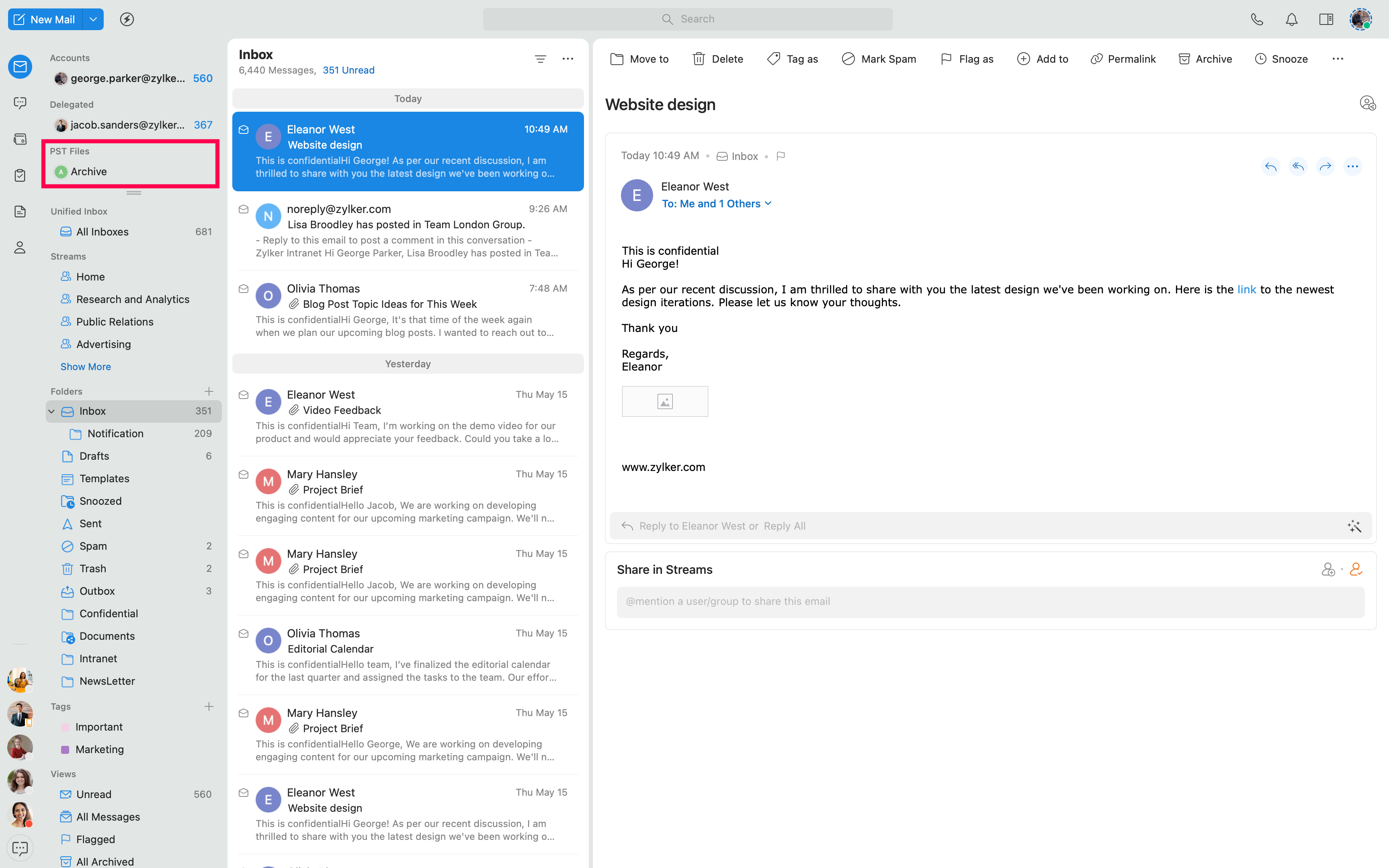Open the Inbox filter icon

(x=540, y=59)
